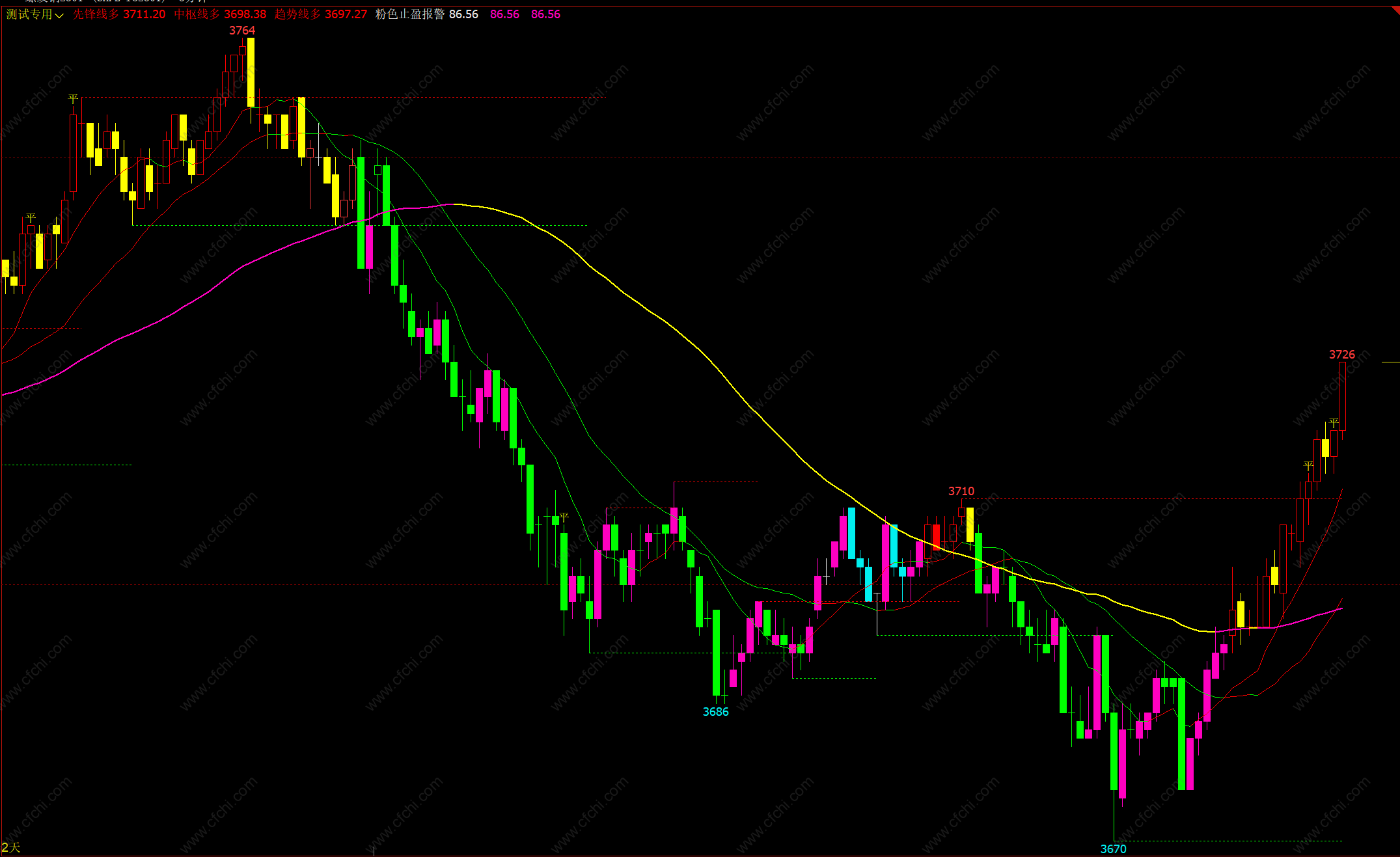Click the topmost-left 平 signal marker
Screen dimensions: 1400x857
pos(73,99)
